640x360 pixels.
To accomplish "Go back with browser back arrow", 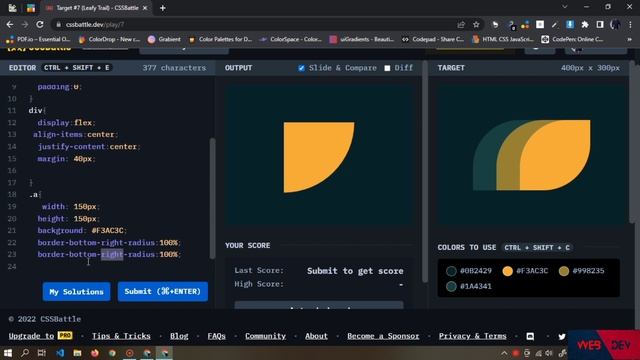I will (x=10, y=24).
